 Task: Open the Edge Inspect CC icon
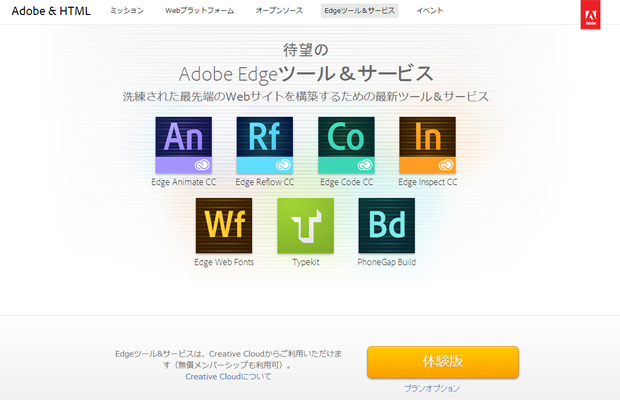point(427,145)
